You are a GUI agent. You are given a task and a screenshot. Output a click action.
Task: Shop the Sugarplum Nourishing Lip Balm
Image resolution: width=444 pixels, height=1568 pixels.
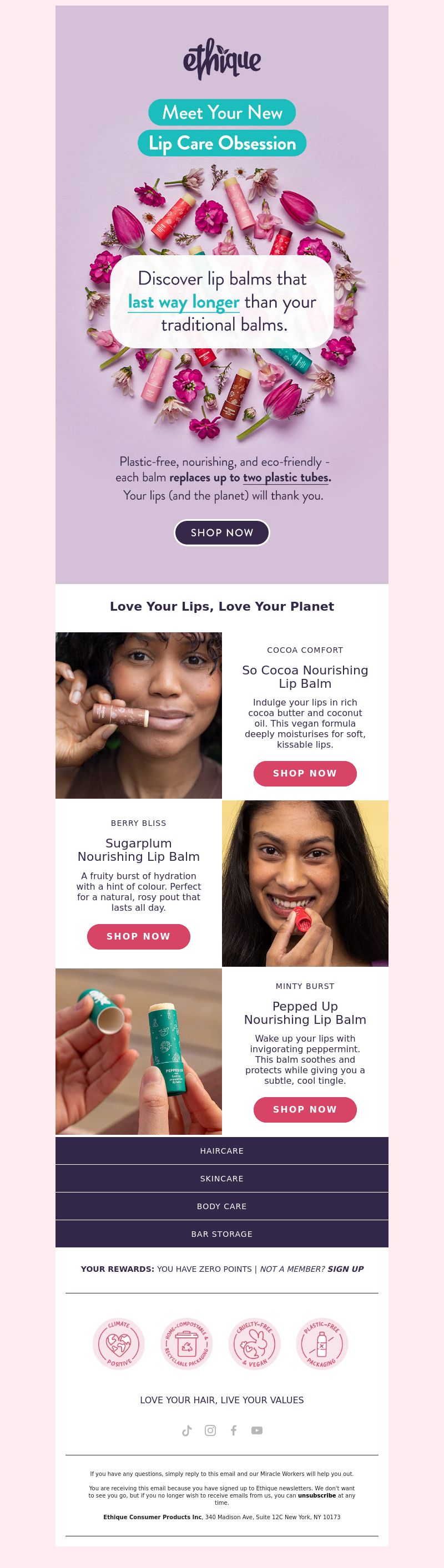[x=139, y=936]
